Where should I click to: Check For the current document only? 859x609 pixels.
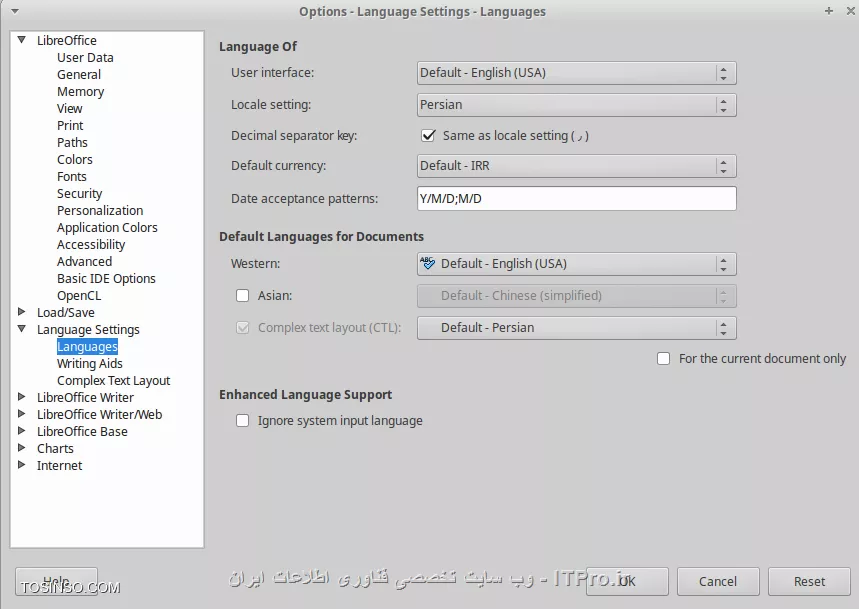(x=663, y=359)
